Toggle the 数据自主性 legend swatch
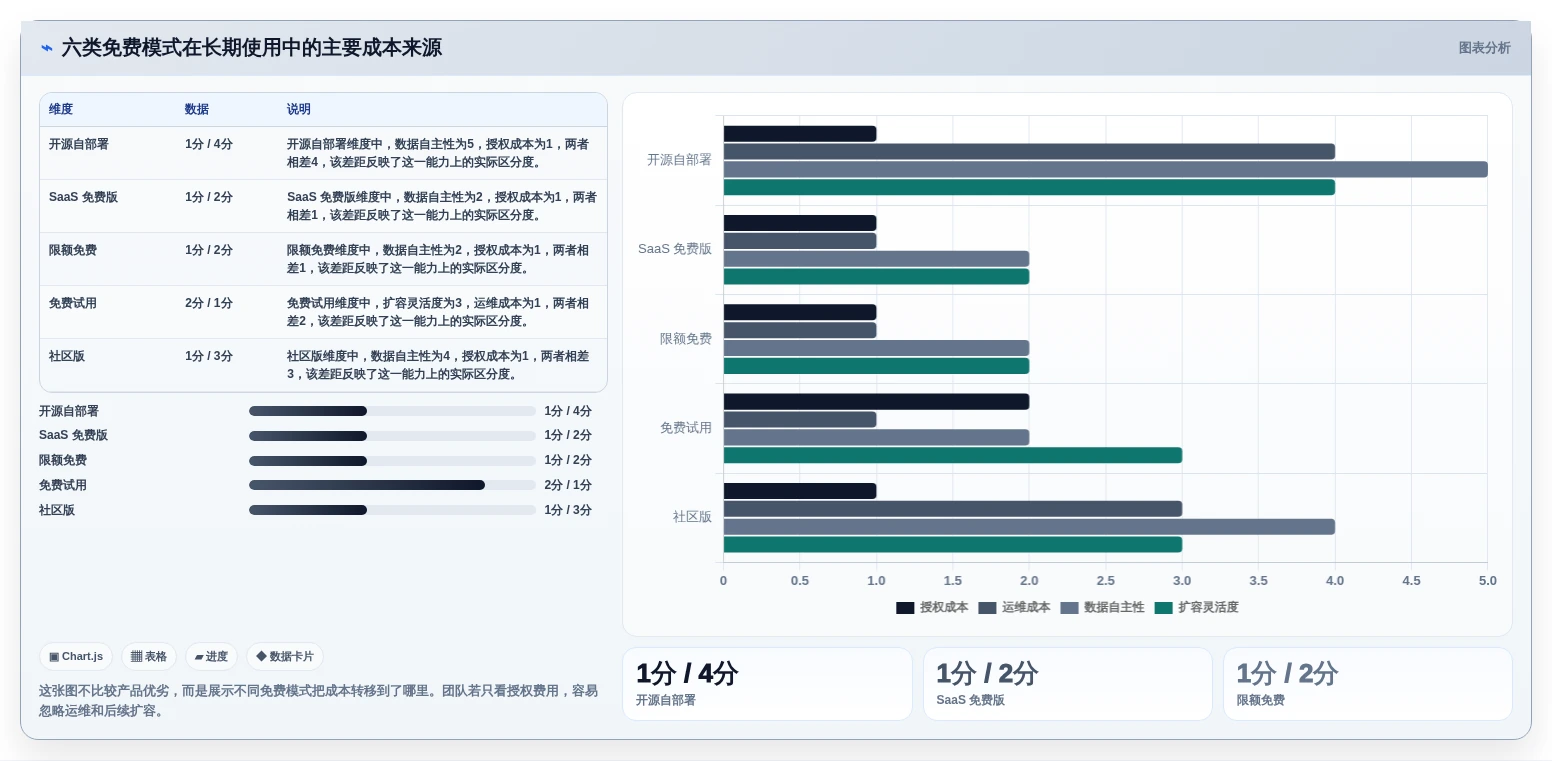The height and width of the screenshot is (761, 1552). (x=1069, y=608)
